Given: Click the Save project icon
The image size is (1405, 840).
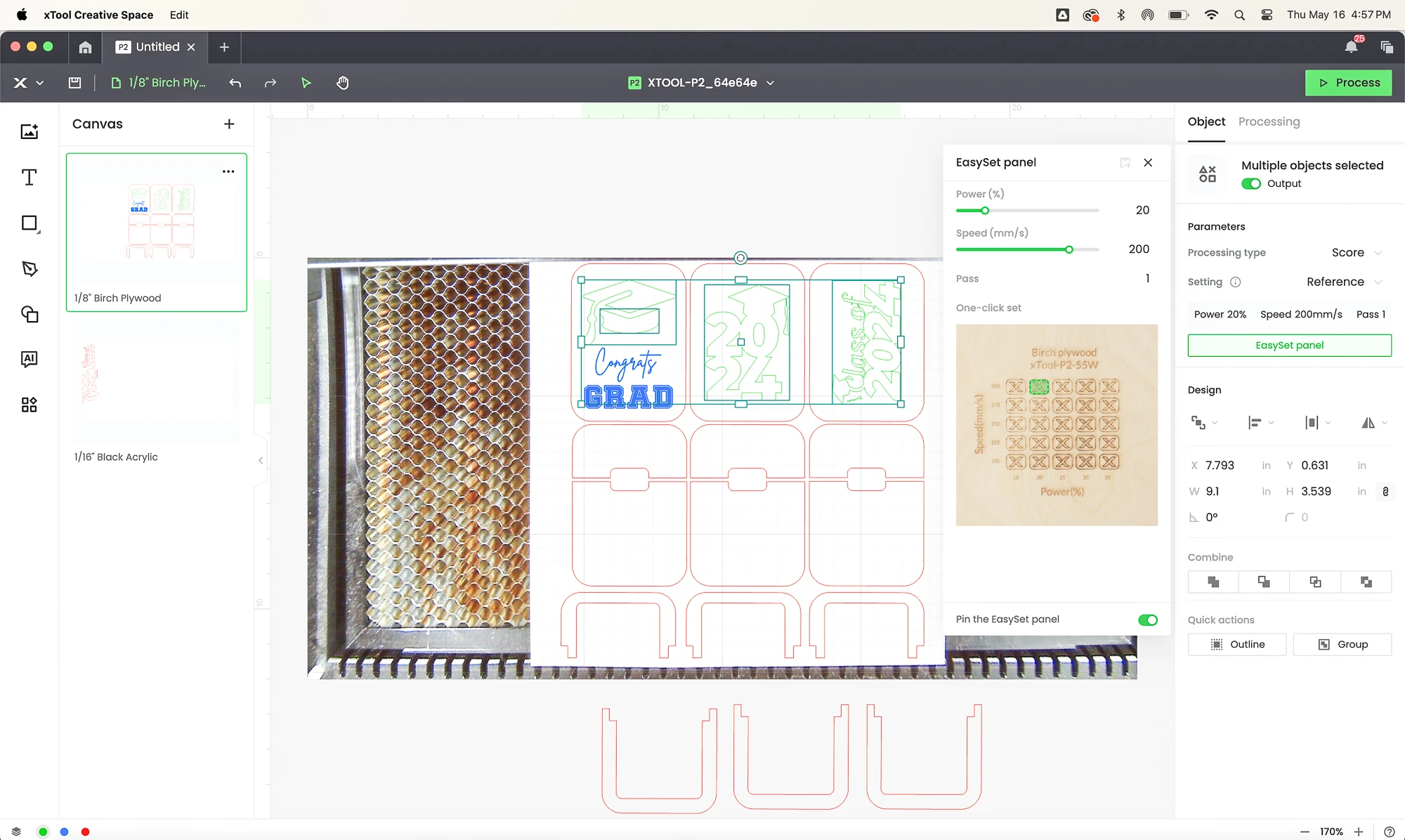Looking at the screenshot, I should click(x=74, y=83).
